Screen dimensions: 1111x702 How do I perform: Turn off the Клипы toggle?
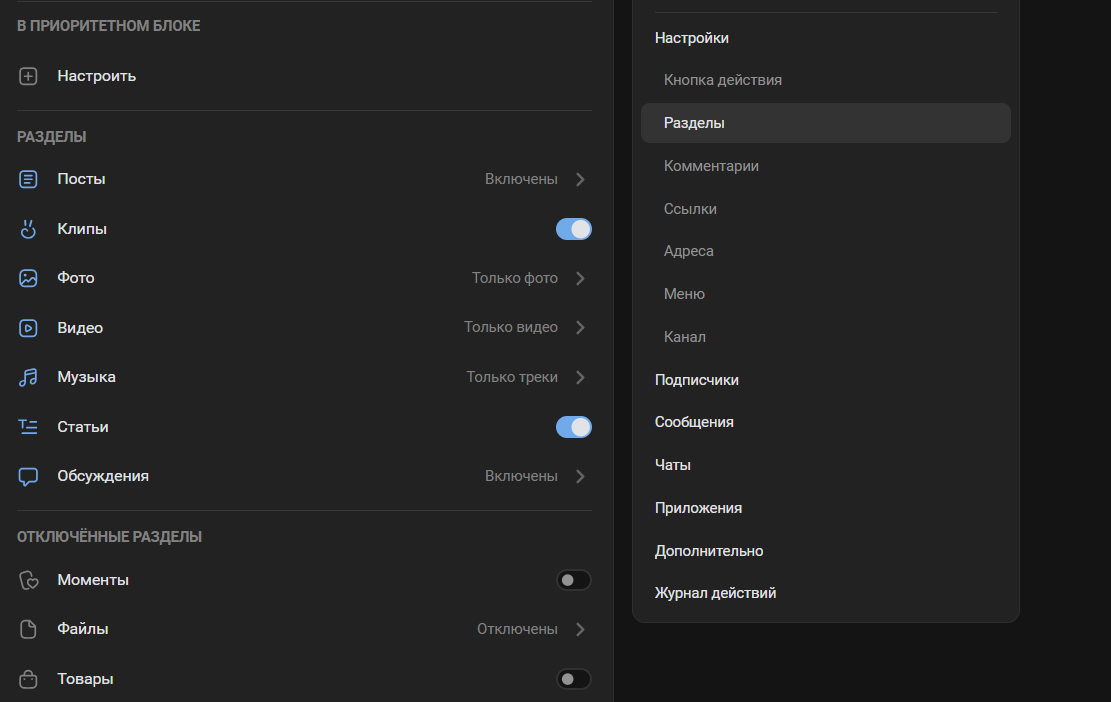coord(574,229)
